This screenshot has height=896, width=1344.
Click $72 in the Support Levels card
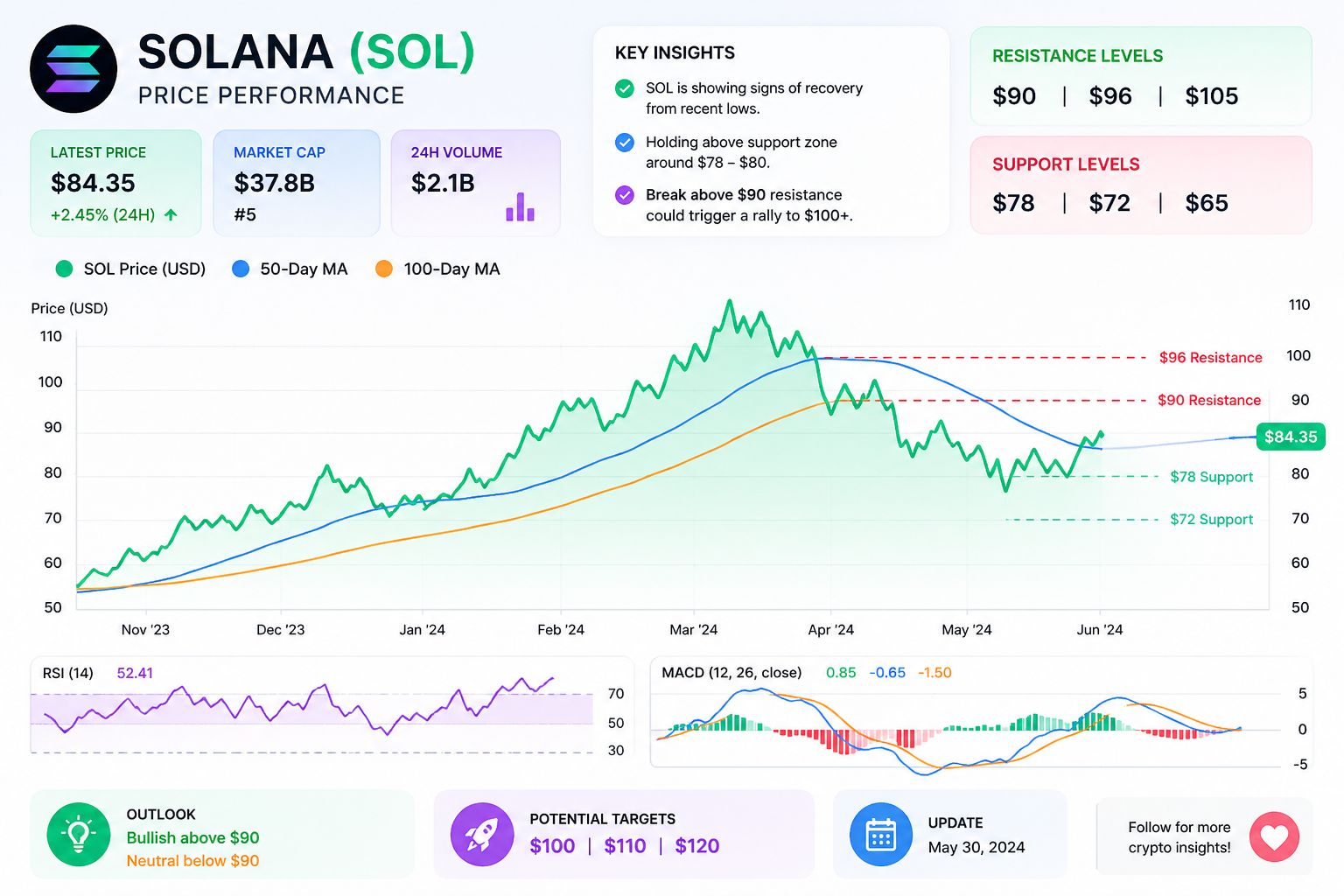[x=1109, y=203]
